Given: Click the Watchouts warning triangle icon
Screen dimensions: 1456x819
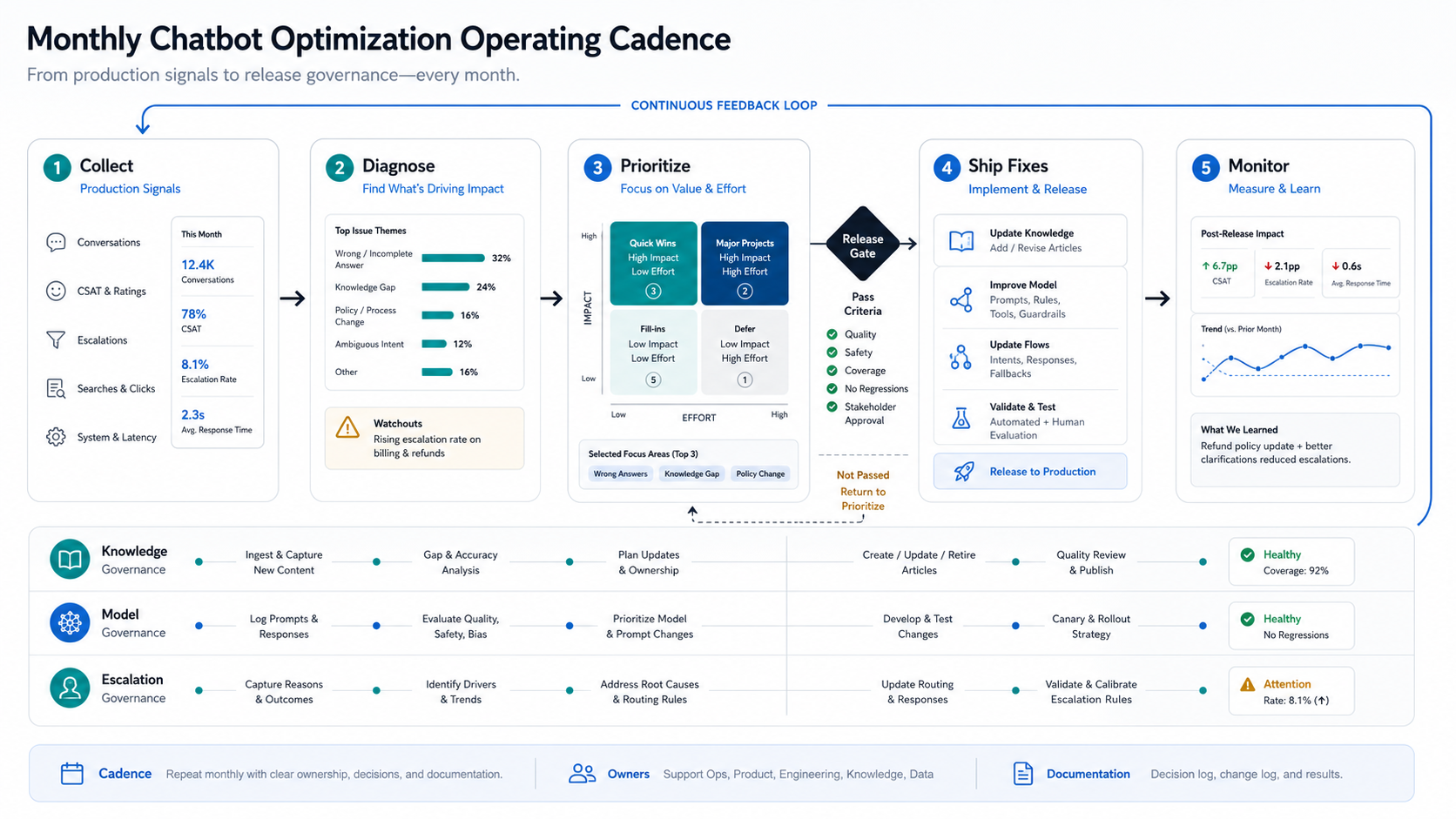Looking at the screenshot, I should [x=347, y=427].
